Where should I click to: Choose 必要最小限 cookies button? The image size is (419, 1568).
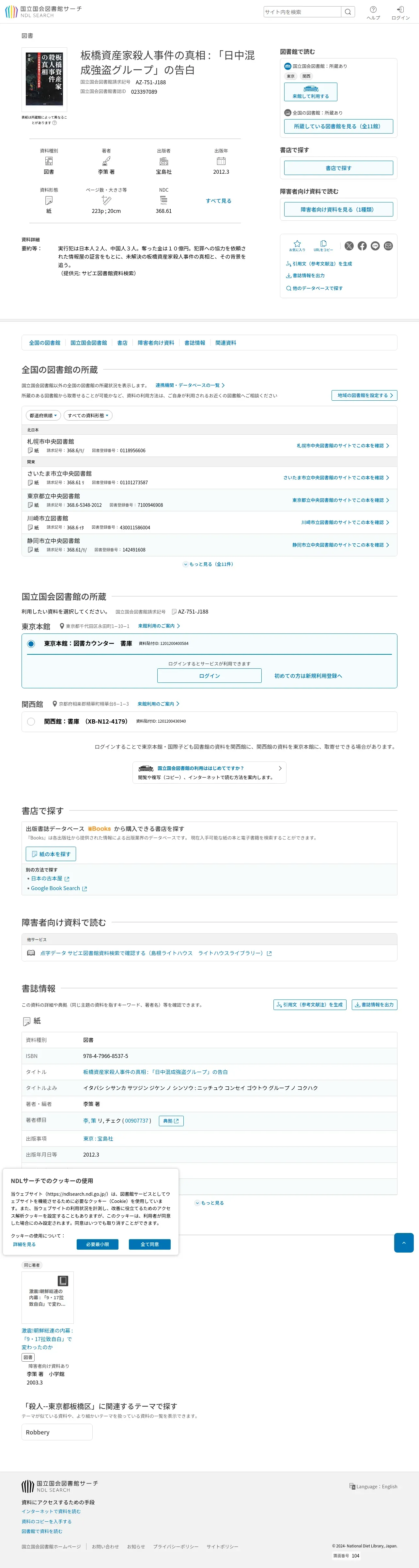click(97, 1244)
